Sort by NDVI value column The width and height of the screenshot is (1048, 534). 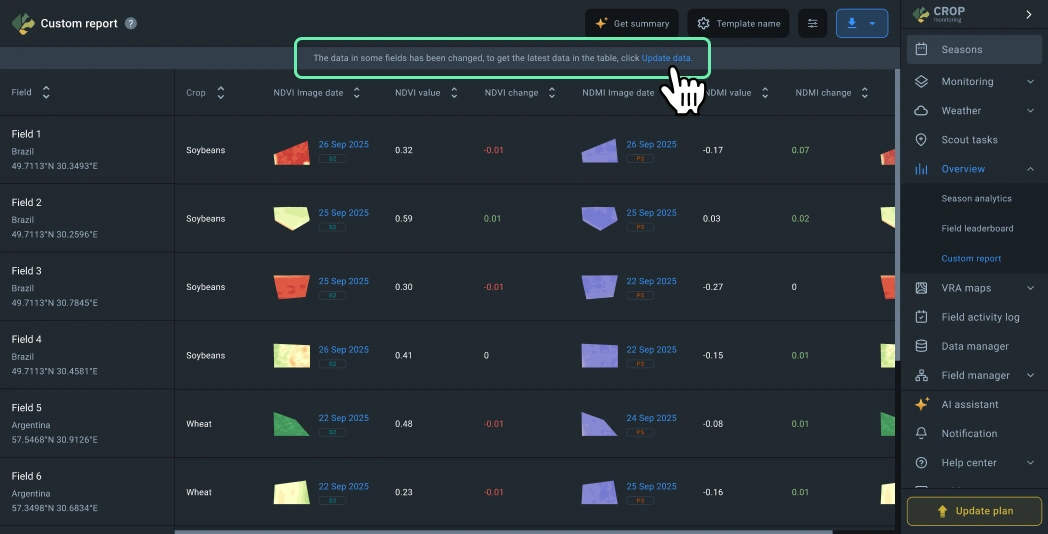(x=454, y=93)
